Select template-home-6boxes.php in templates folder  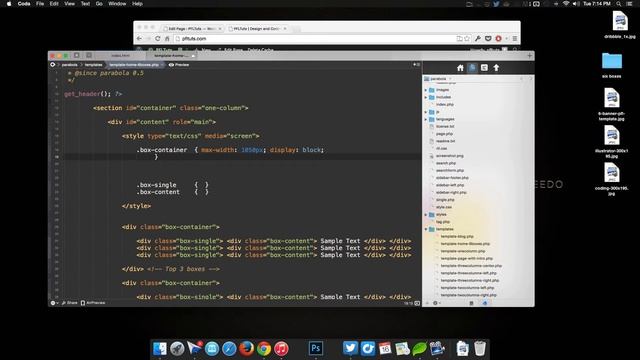coord(465,244)
